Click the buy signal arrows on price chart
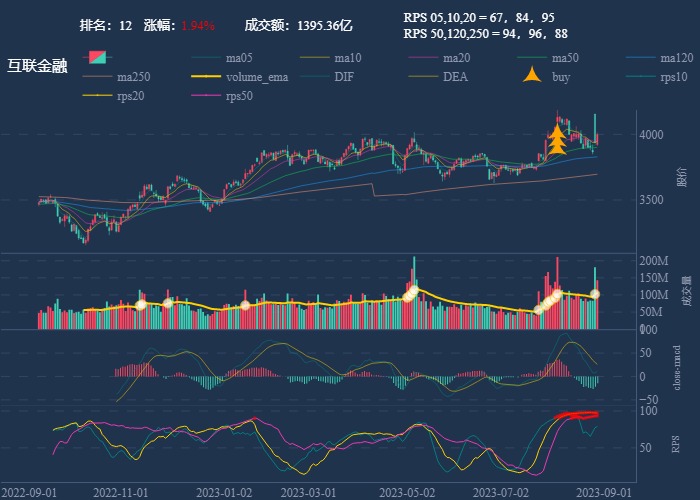Image resolution: width=700 pixels, height=500 pixels. [557, 138]
